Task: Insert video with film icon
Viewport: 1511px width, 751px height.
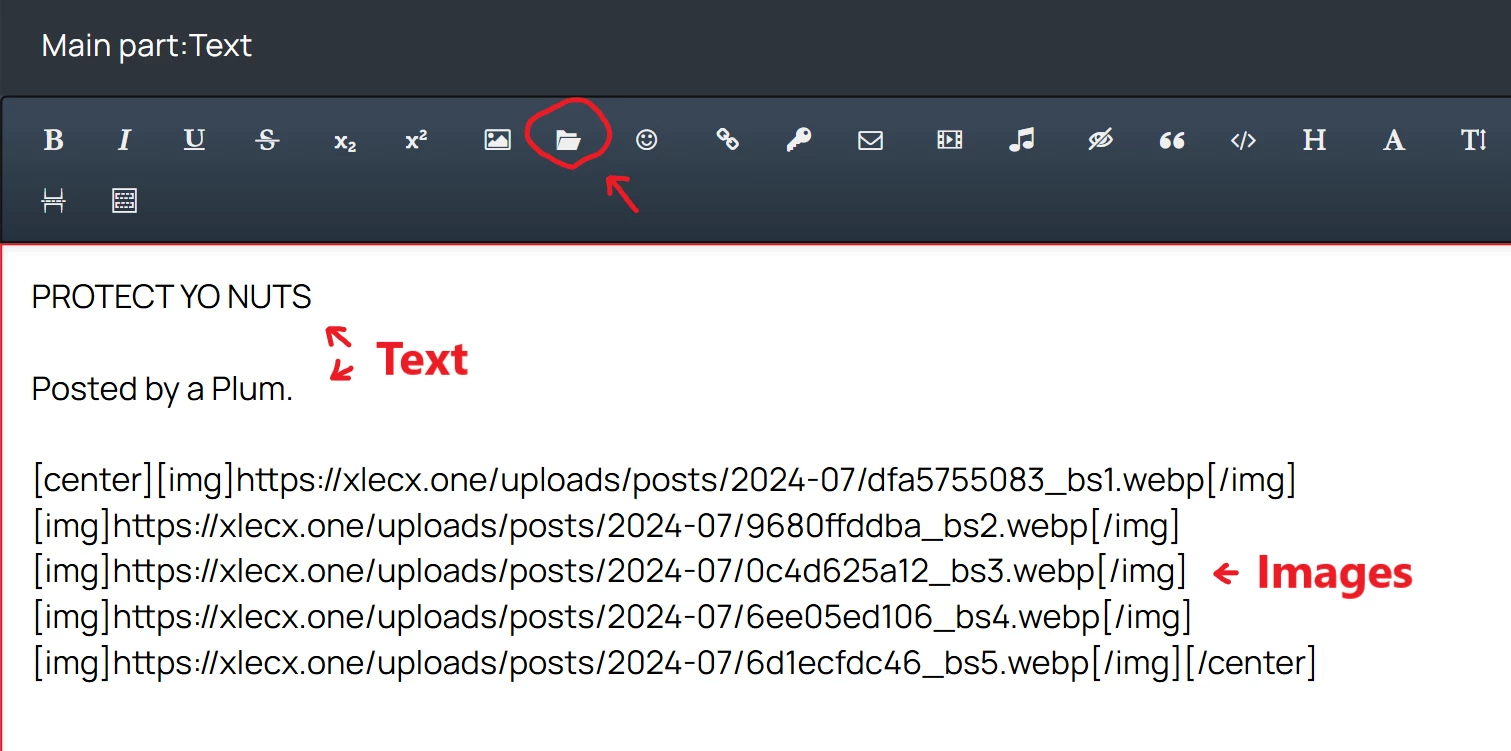Action: [x=949, y=140]
